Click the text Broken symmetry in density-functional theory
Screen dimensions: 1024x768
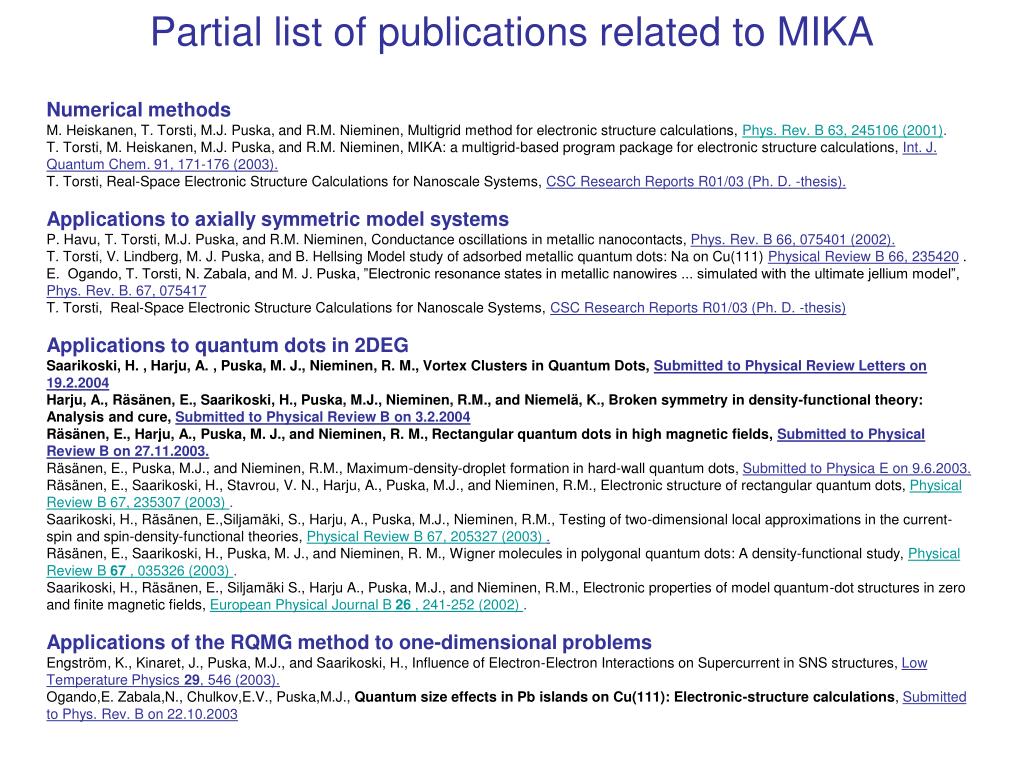coord(765,400)
